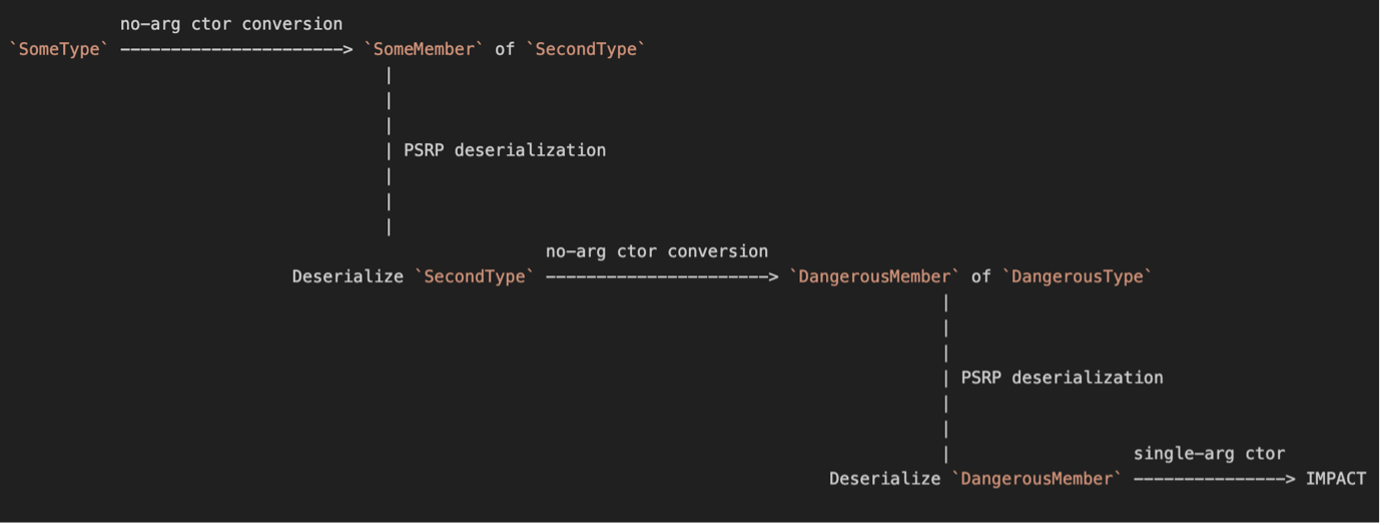Click `SecondType` right after `SomeMember` of

pyautogui.click(x=585, y=49)
